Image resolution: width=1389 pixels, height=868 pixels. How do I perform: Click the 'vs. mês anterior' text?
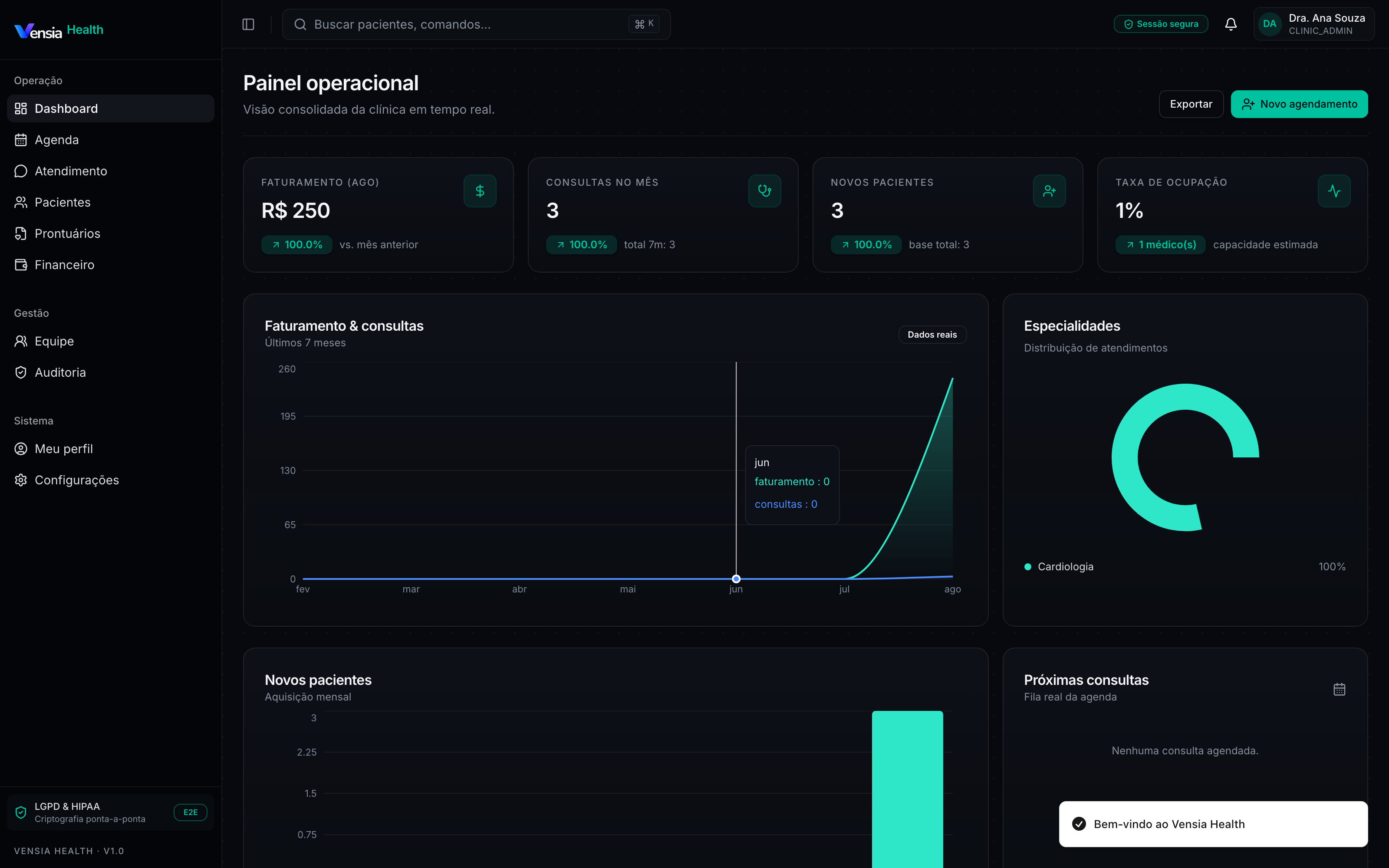[x=379, y=244]
